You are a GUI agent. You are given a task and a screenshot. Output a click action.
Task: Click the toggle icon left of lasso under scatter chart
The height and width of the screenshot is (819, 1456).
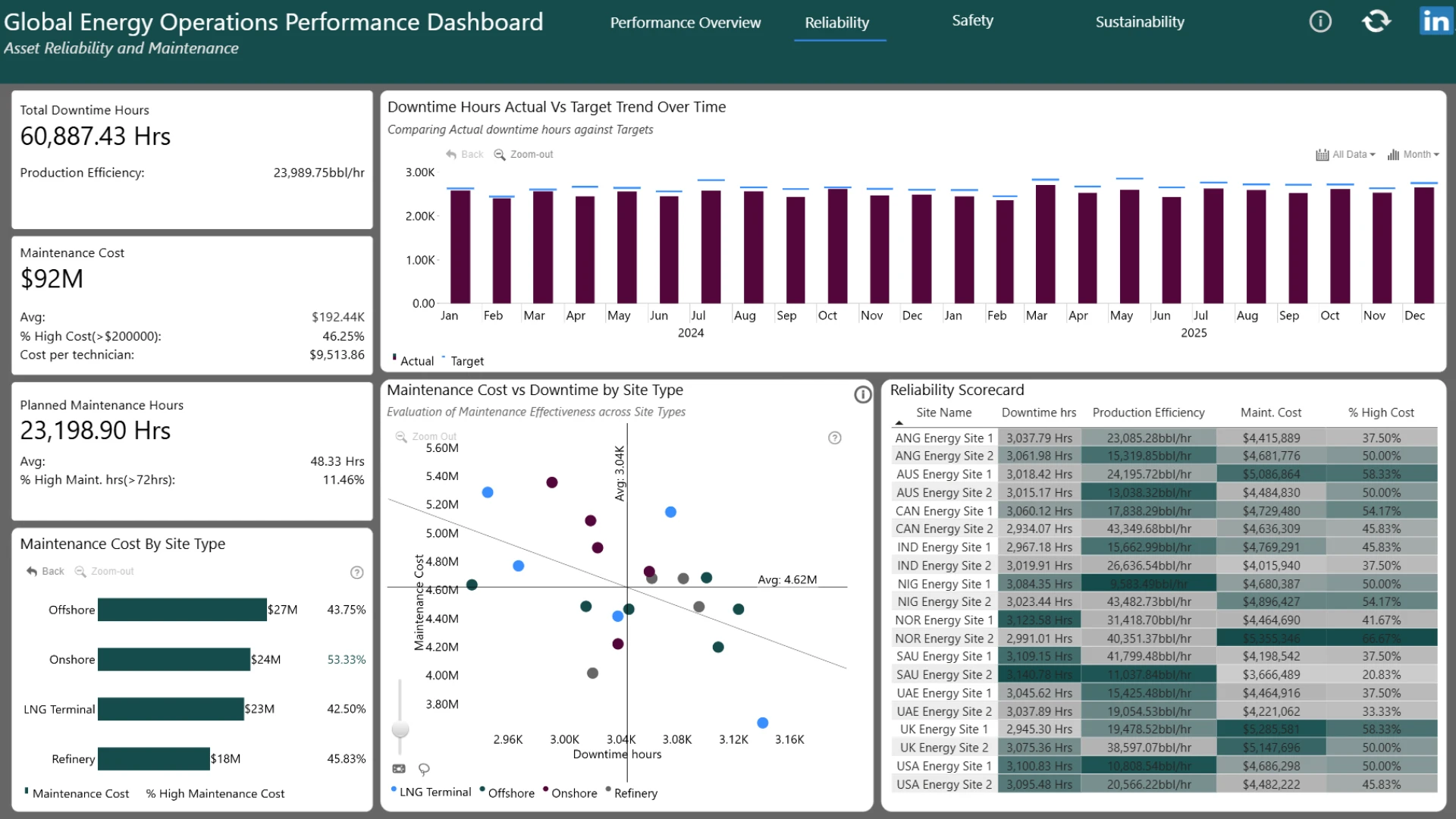pos(399,769)
